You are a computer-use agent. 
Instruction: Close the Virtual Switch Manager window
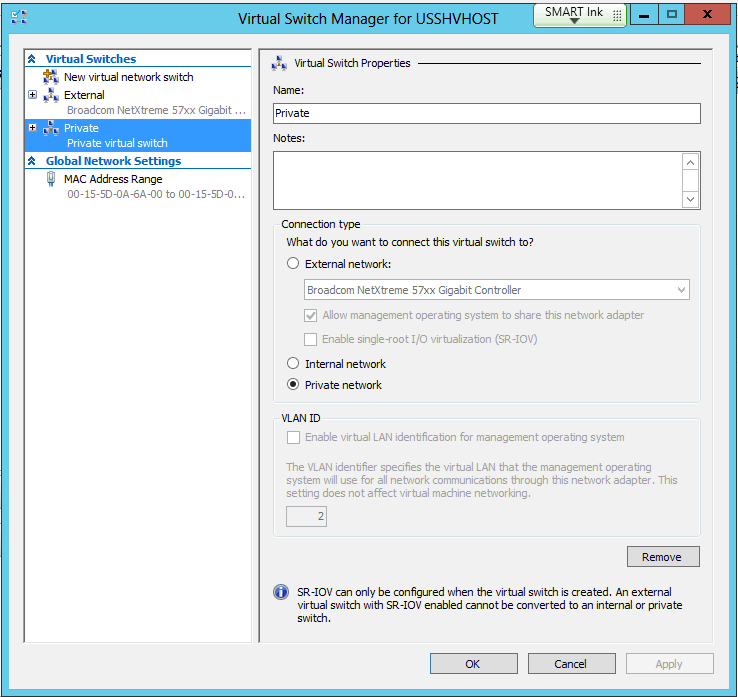tap(707, 15)
